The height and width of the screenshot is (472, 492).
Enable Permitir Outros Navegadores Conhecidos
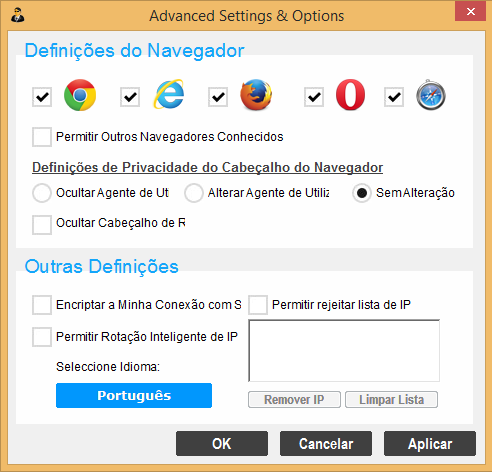click(x=42, y=137)
